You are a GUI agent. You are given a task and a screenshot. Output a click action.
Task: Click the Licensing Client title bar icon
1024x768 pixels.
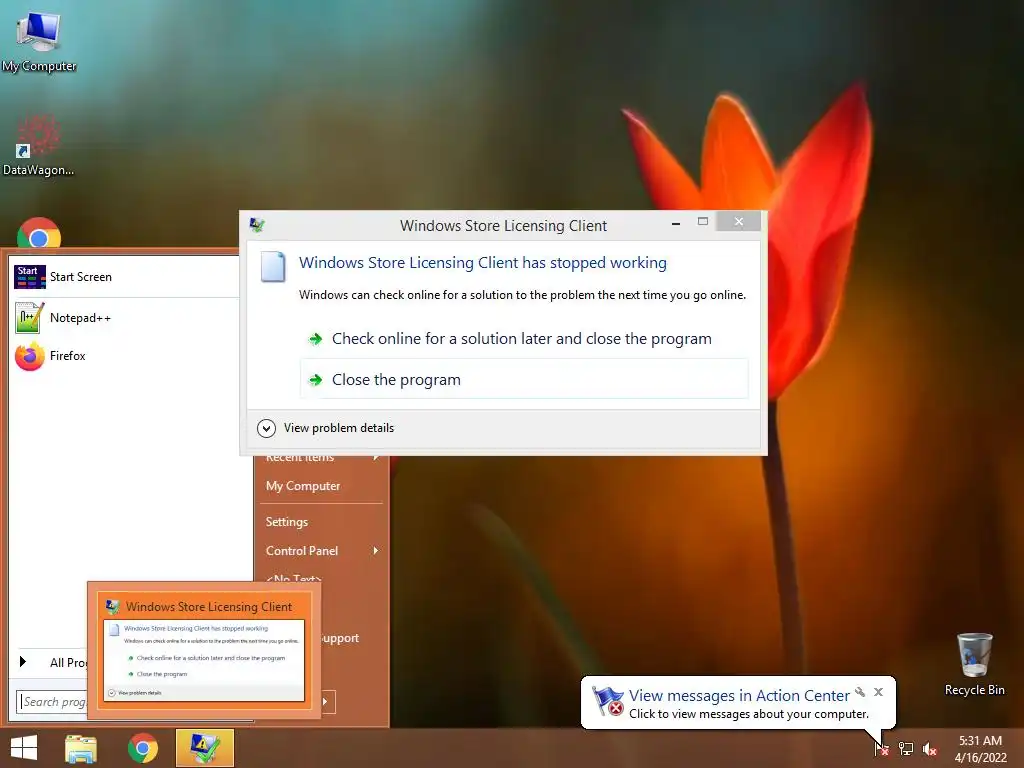click(x=257, y=225)
